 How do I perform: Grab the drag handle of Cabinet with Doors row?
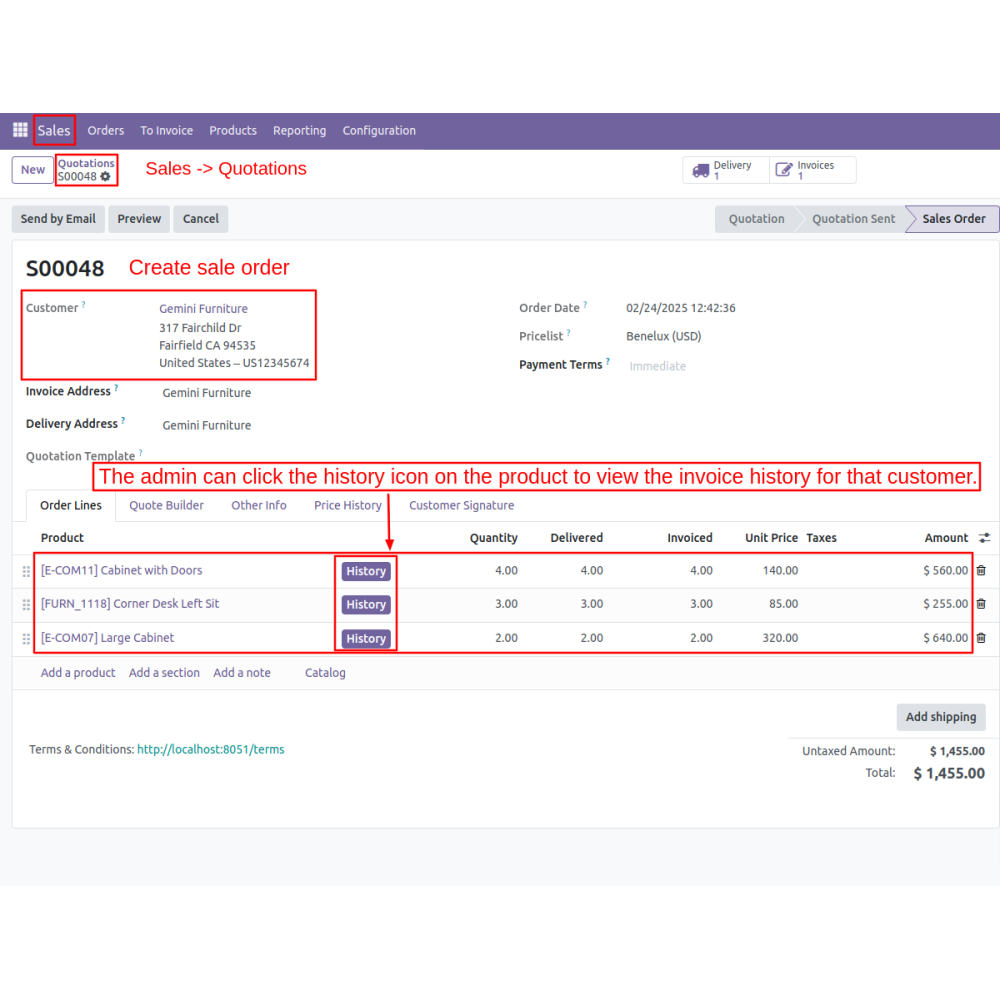tap(26, 571)
